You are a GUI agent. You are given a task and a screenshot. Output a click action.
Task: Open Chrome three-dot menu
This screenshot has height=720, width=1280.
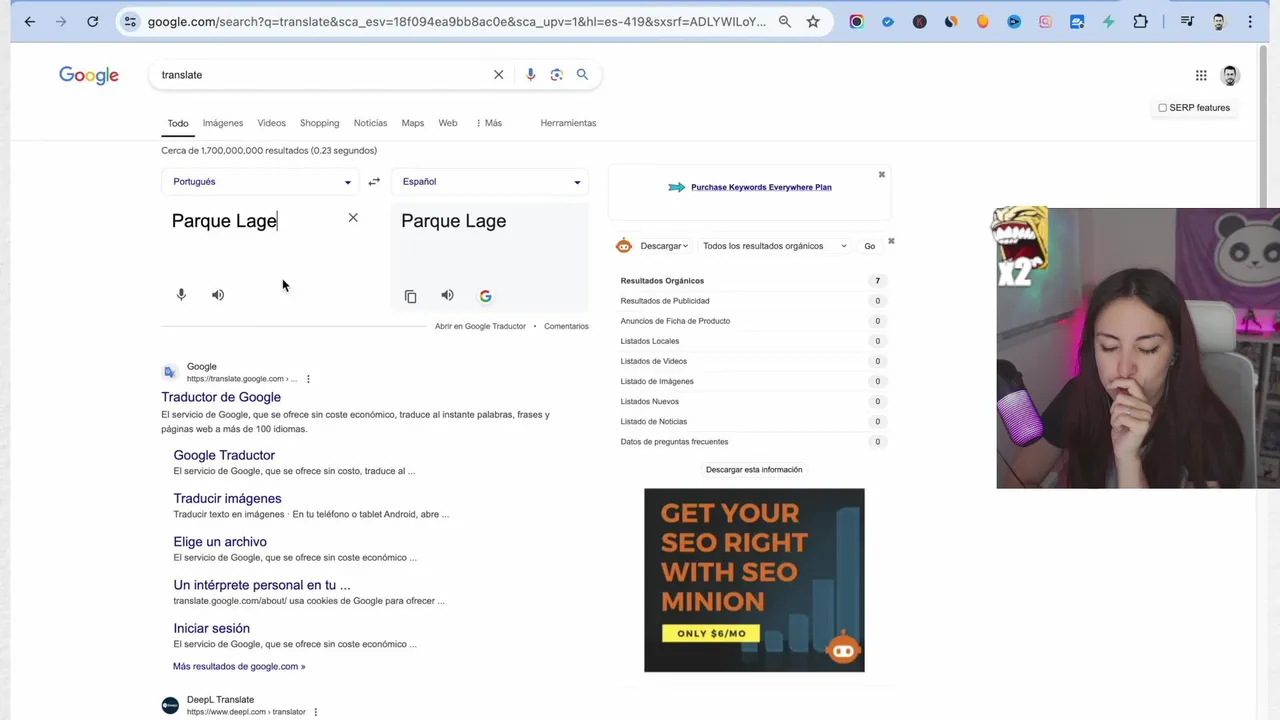(1250, 21)
